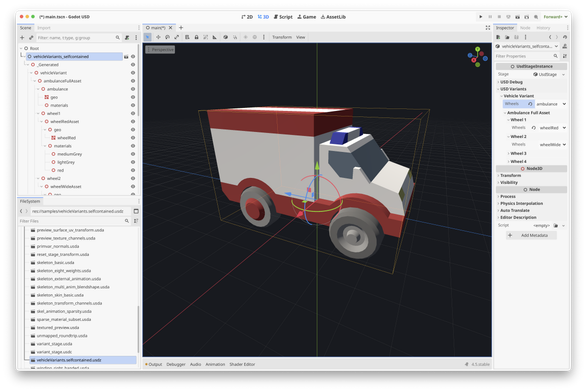Click the instantiate child scene link icon
Screen dimensions: 587x392
31,37
